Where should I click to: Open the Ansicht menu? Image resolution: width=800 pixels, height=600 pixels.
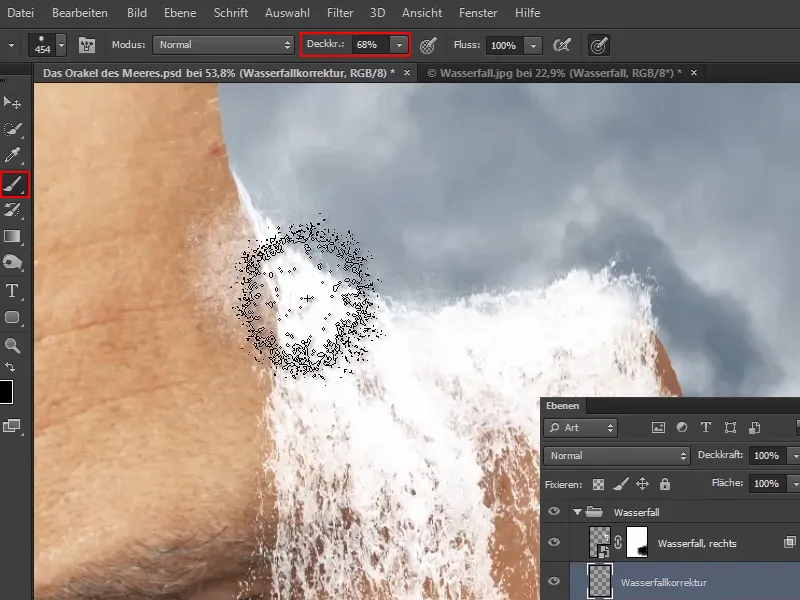(x=422, y=13)
